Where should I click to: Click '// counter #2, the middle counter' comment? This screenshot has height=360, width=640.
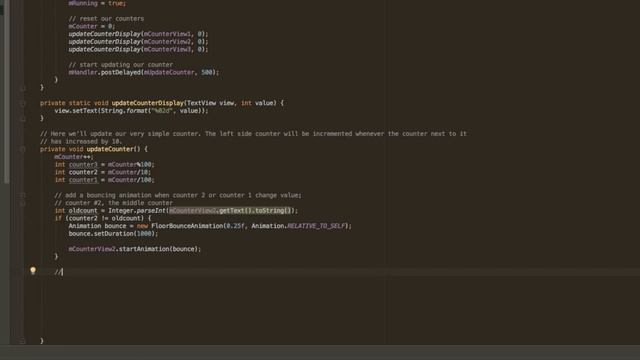click(113, 203)
